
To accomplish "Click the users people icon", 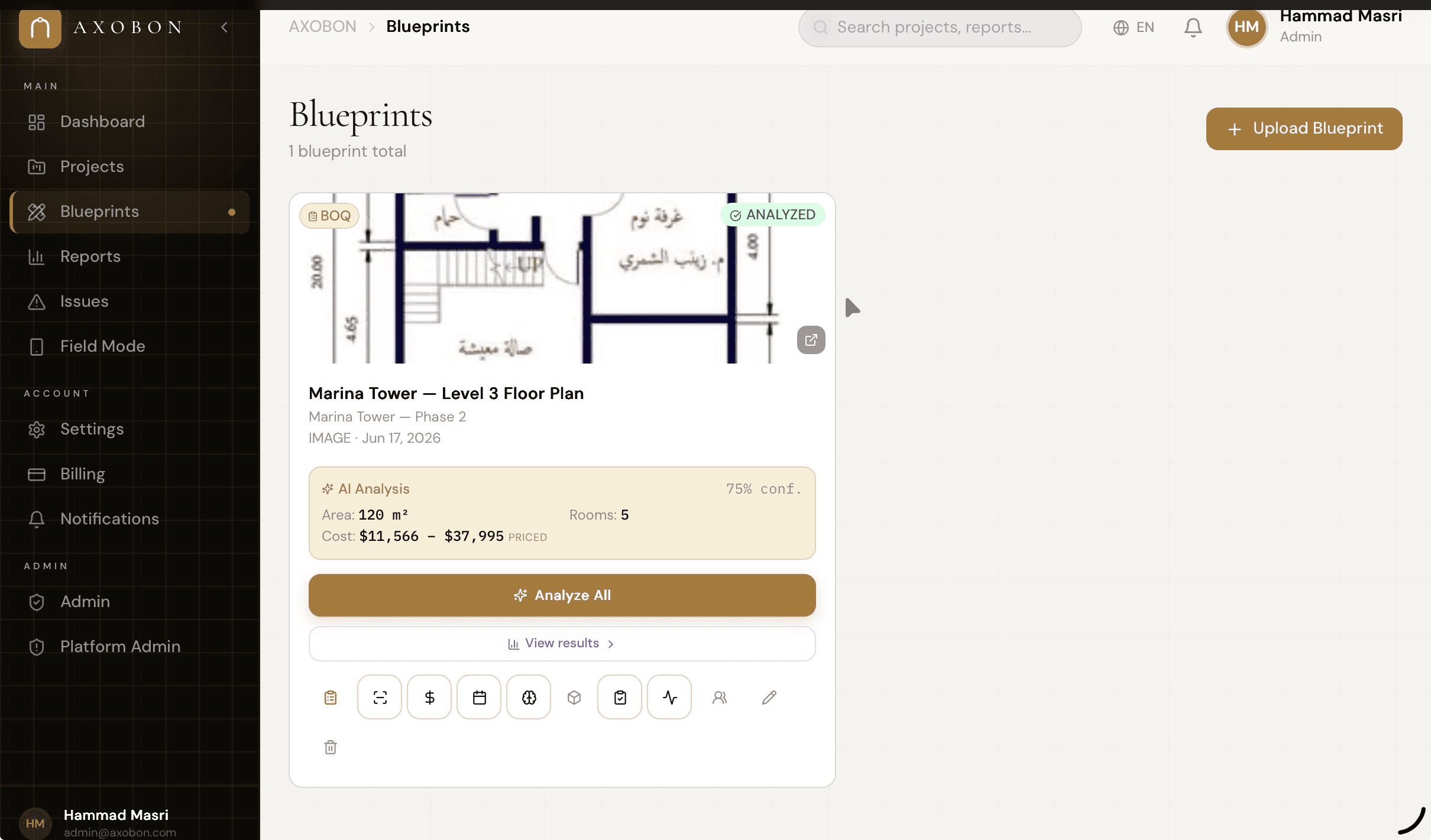I will (x=720, y=698).
